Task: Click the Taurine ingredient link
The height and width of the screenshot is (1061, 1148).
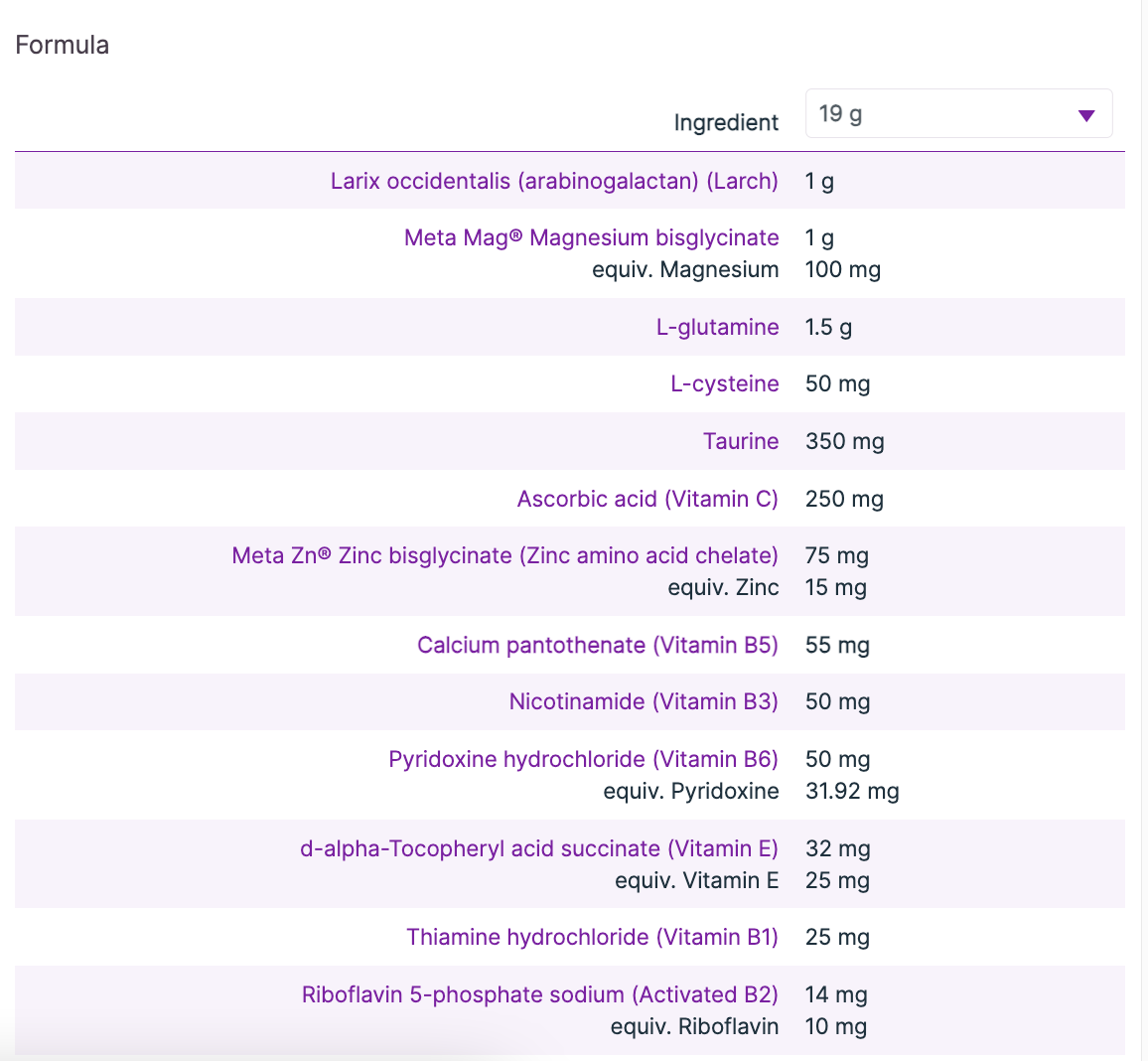Action: pos(740,441)
